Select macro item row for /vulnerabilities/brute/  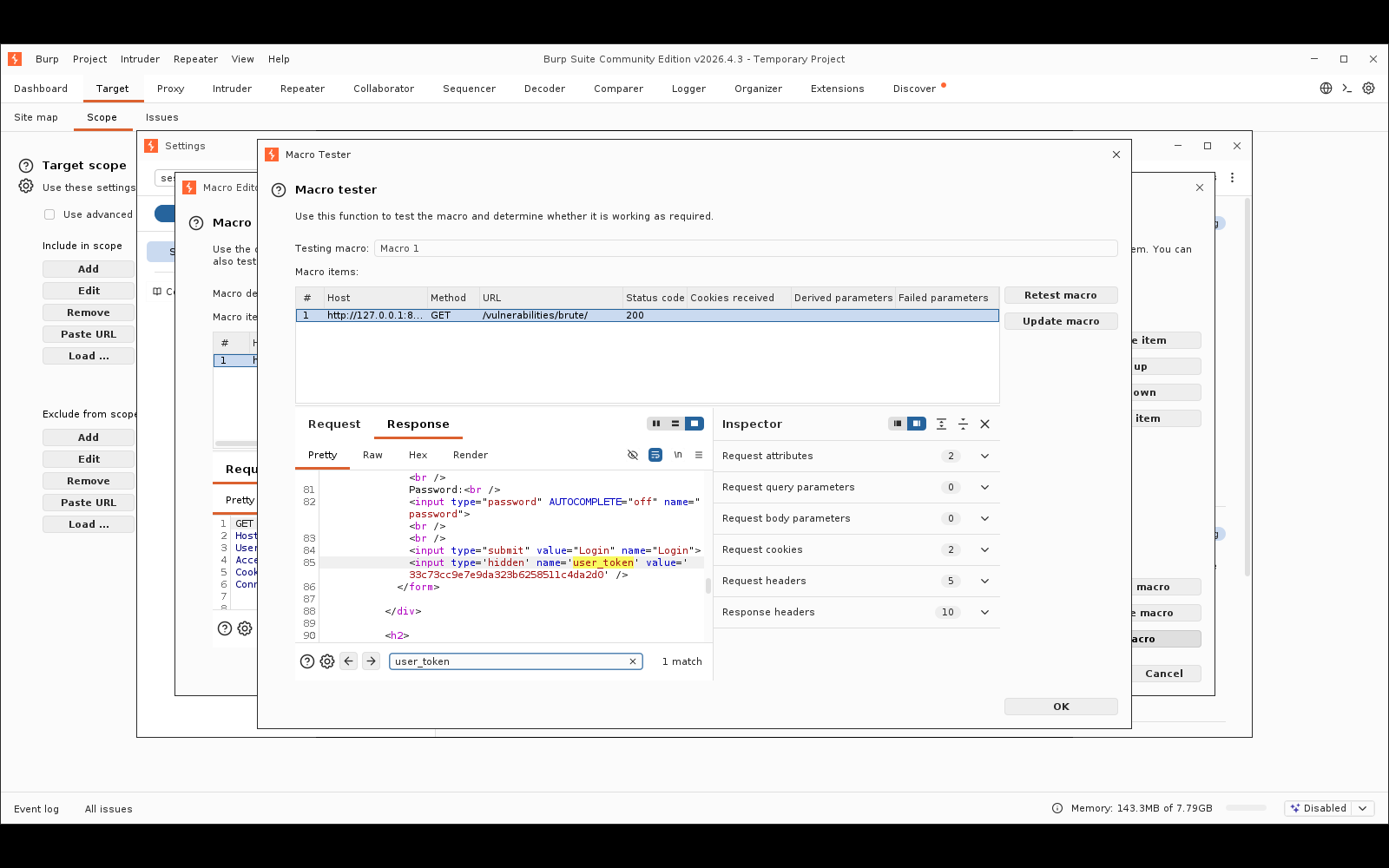coord(647,316)
